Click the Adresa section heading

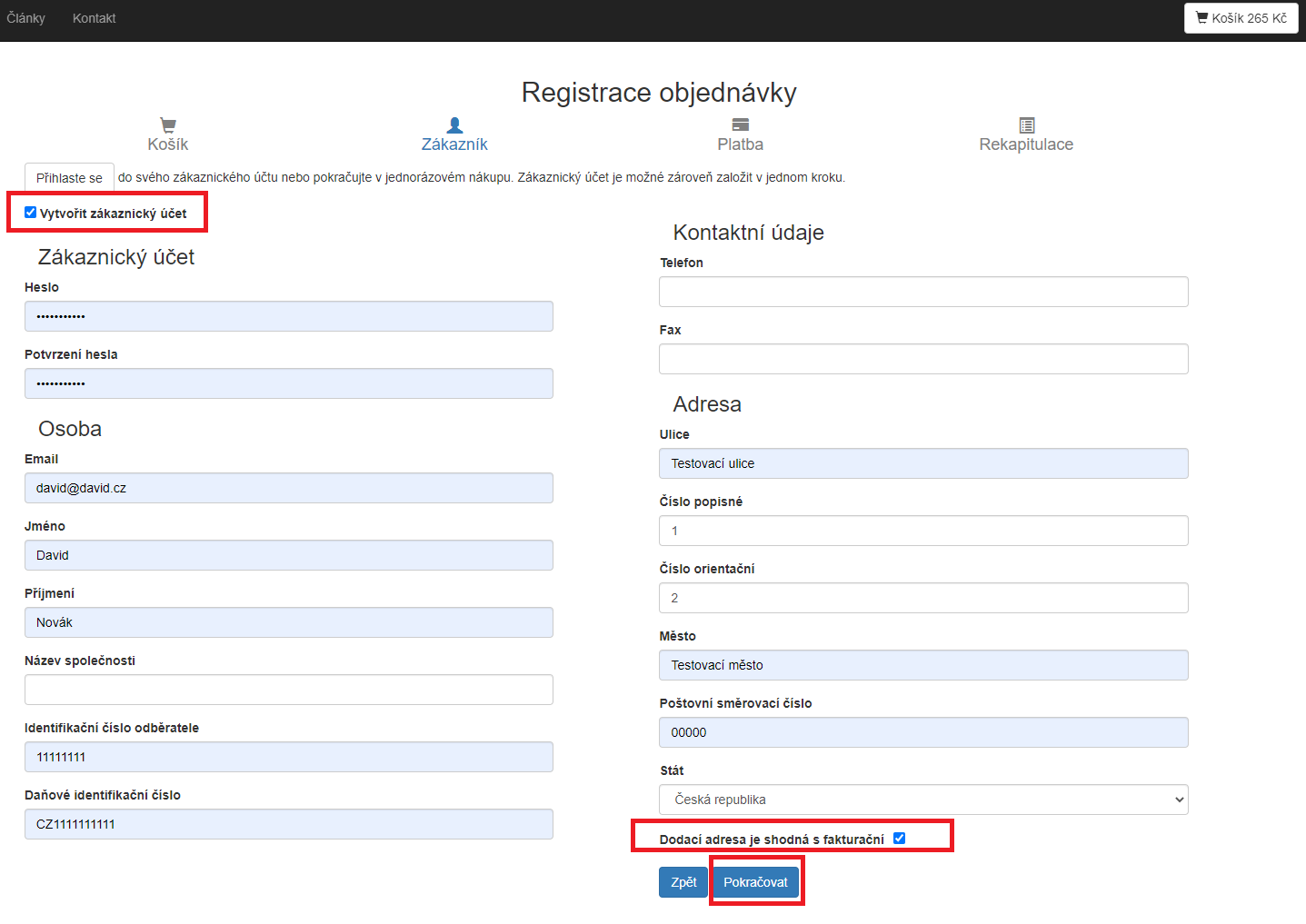[x=707, y=404]
